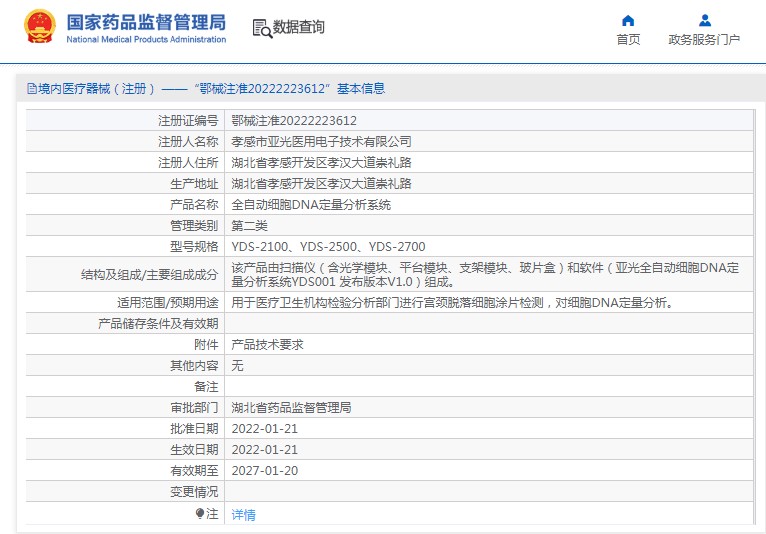Click the 产品储存条件及有效期 label
The image size is (766, 534).
tap(158, 324)
